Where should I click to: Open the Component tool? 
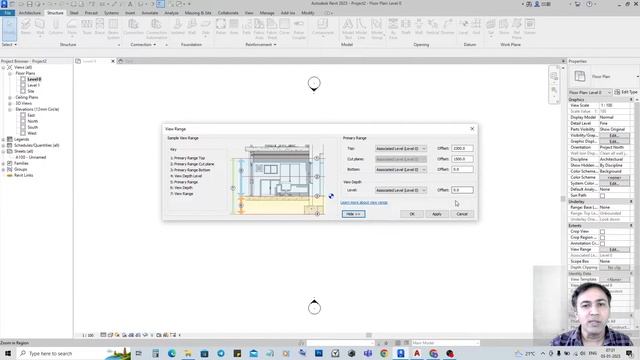(x=322, y=27)
